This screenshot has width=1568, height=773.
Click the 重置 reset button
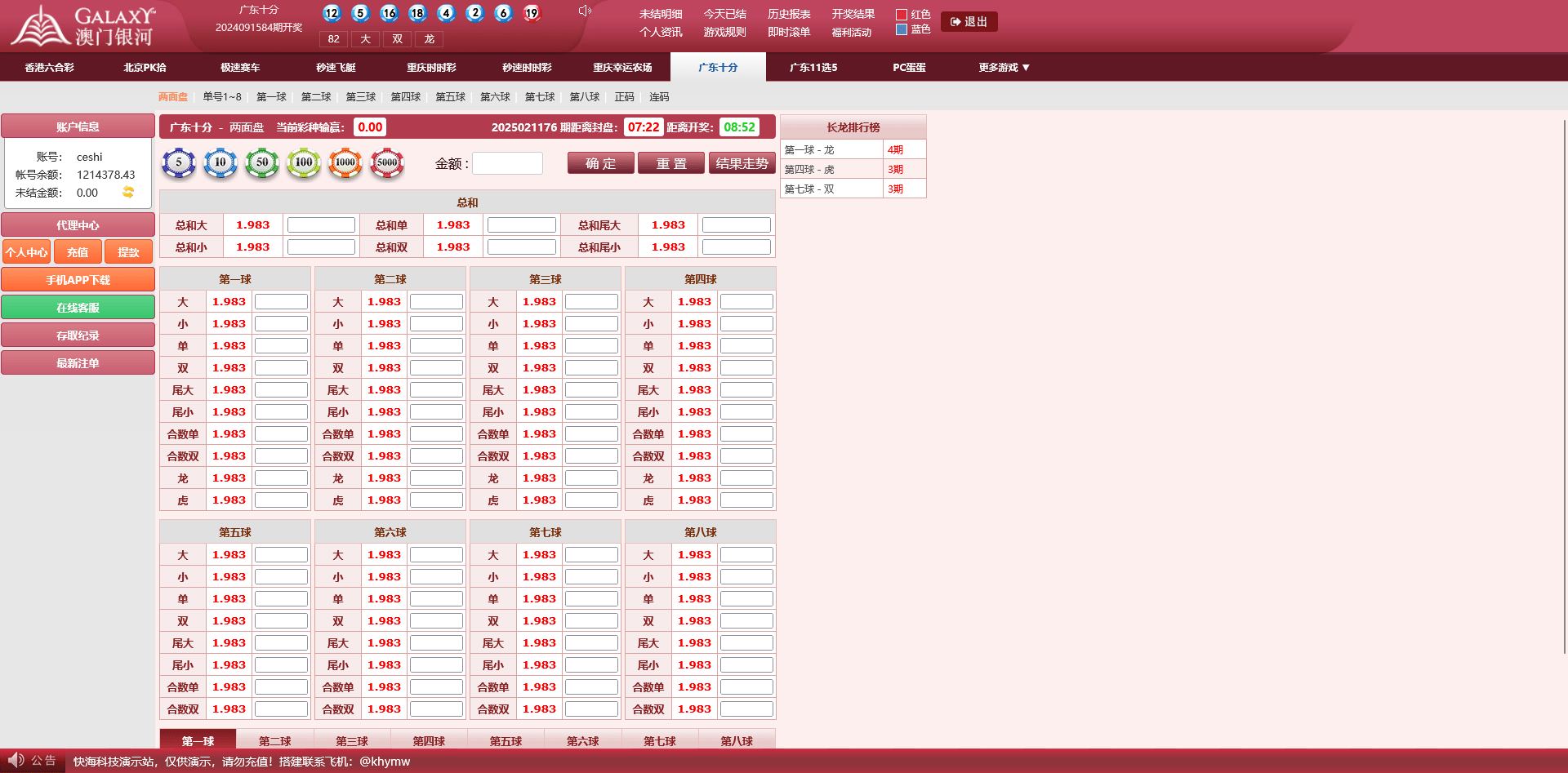point(671,163)
